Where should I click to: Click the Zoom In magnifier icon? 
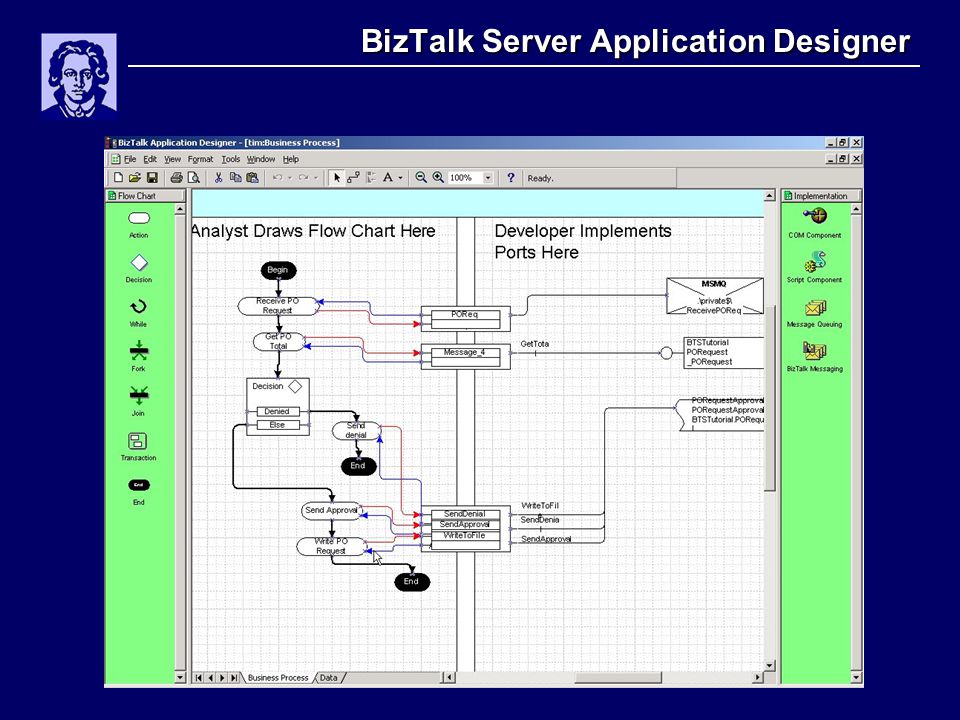(438, 178)
